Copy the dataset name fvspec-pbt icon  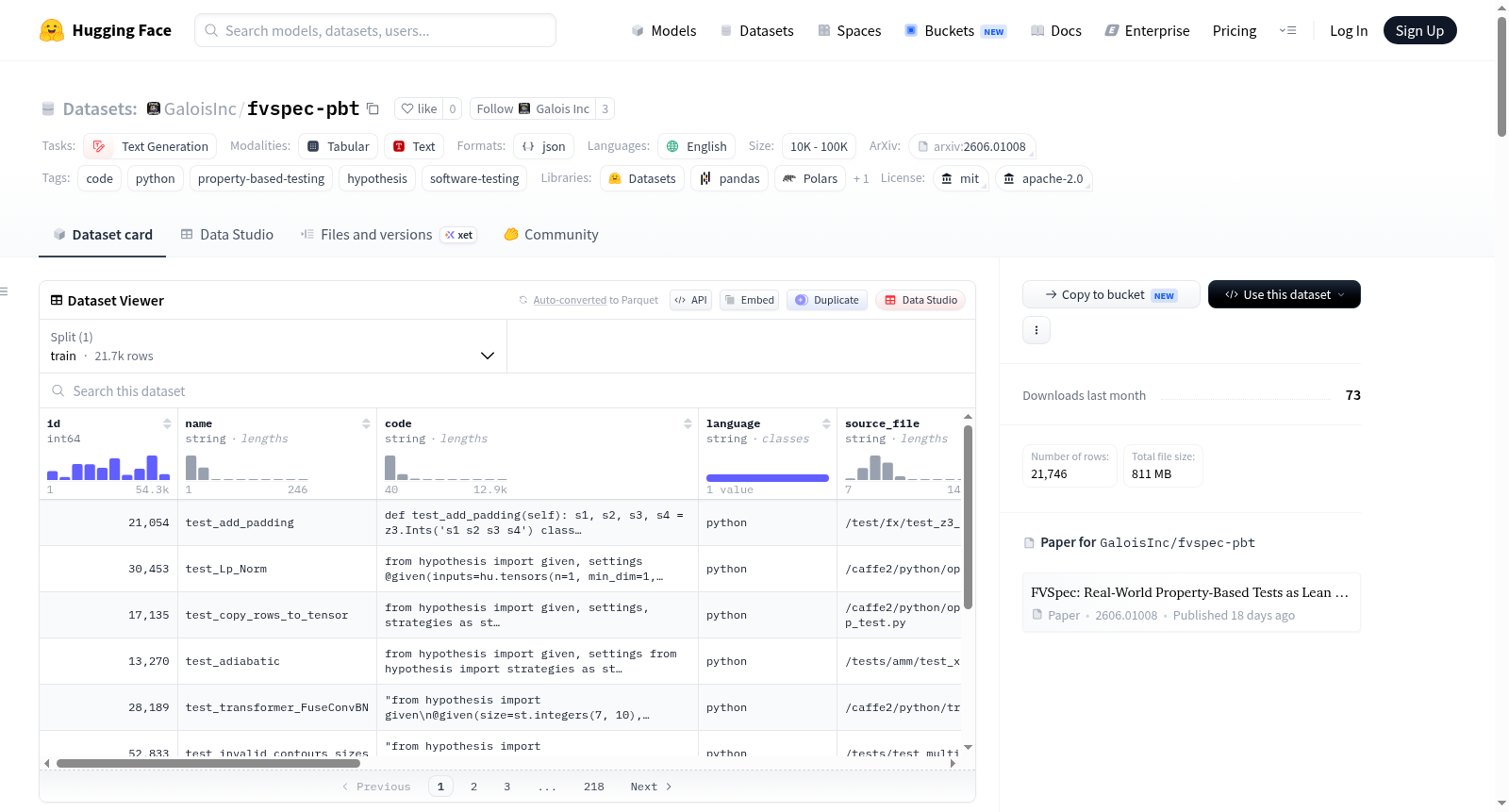373,108
